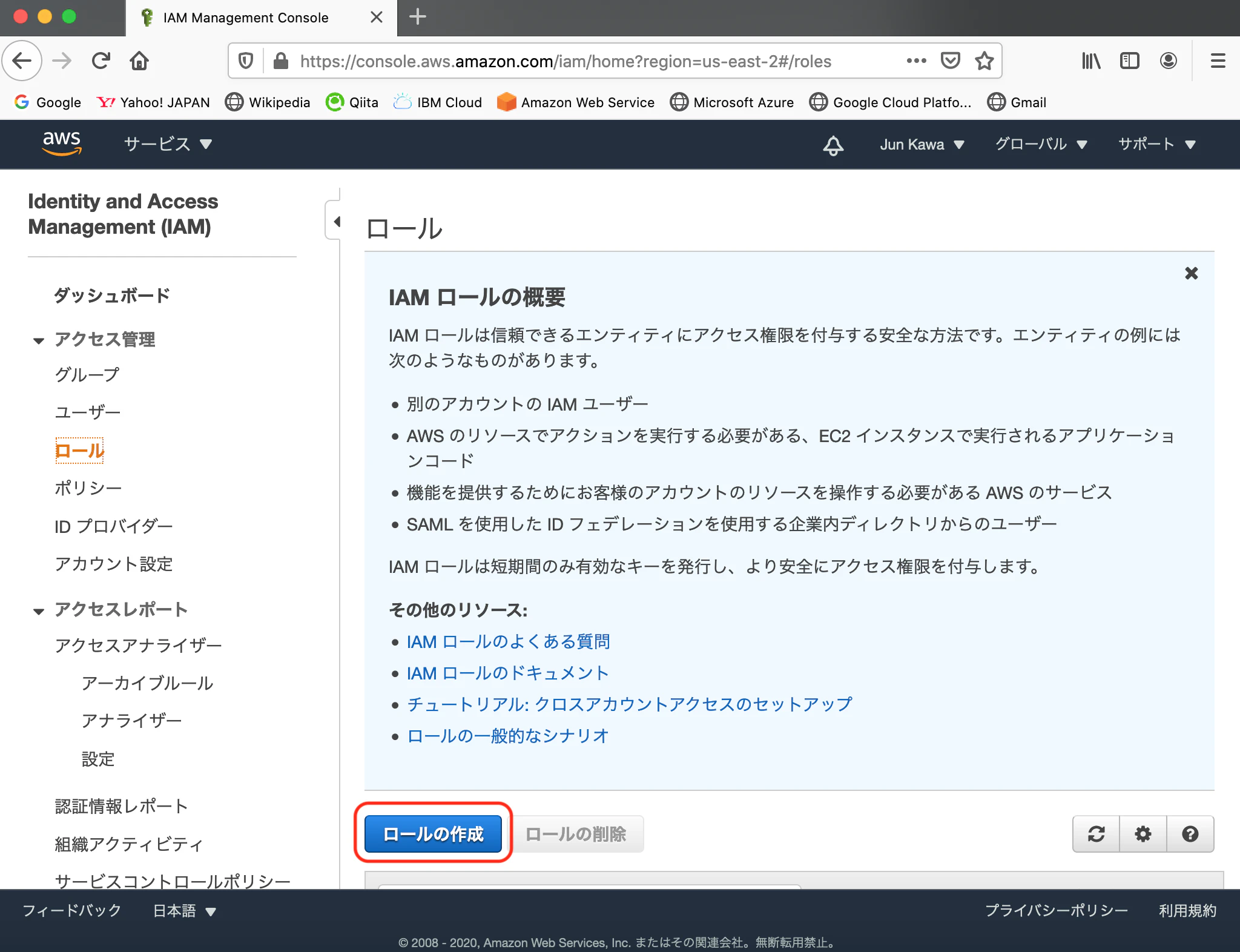Viewport: 1240px width, 952px height.
Task: Open the ロールの一般的なシナリオ link
Action: coord(507,736)
